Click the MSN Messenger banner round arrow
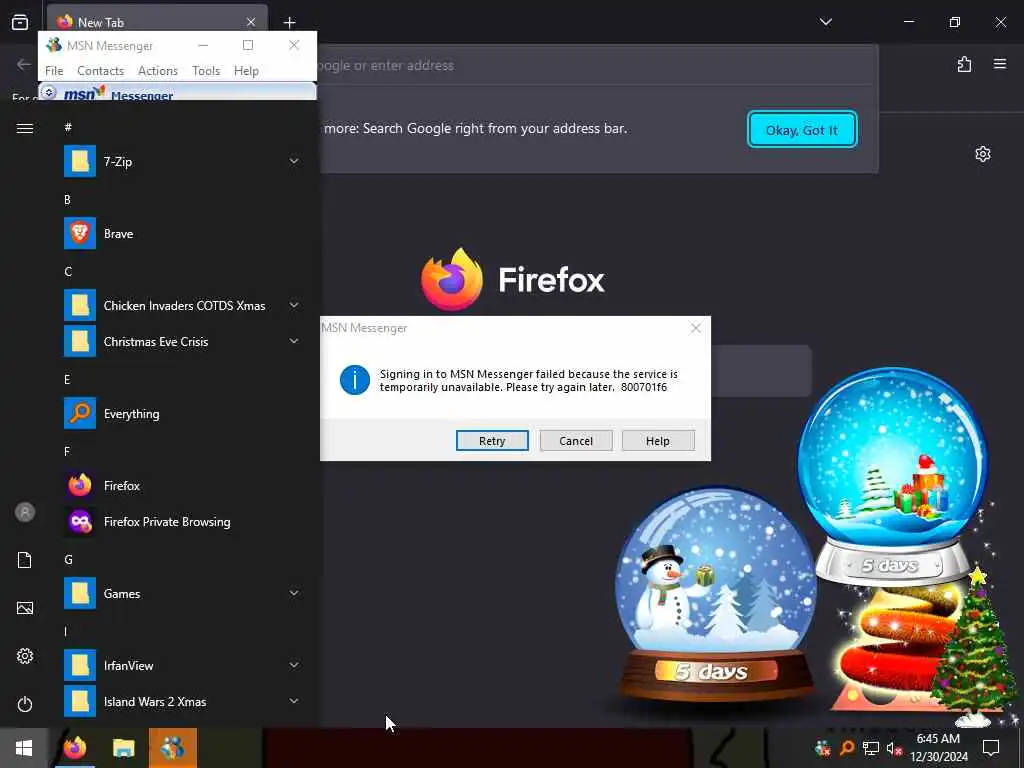Image resolution: width=1024 pixels, height=768 pixels. pos(49,92)
